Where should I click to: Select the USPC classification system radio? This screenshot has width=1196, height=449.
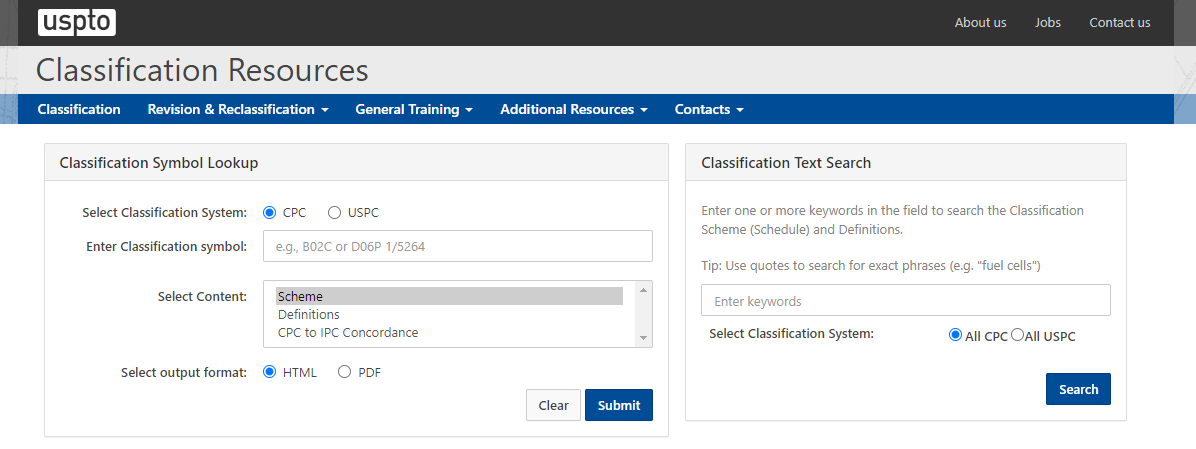click(x=334, y=212)
